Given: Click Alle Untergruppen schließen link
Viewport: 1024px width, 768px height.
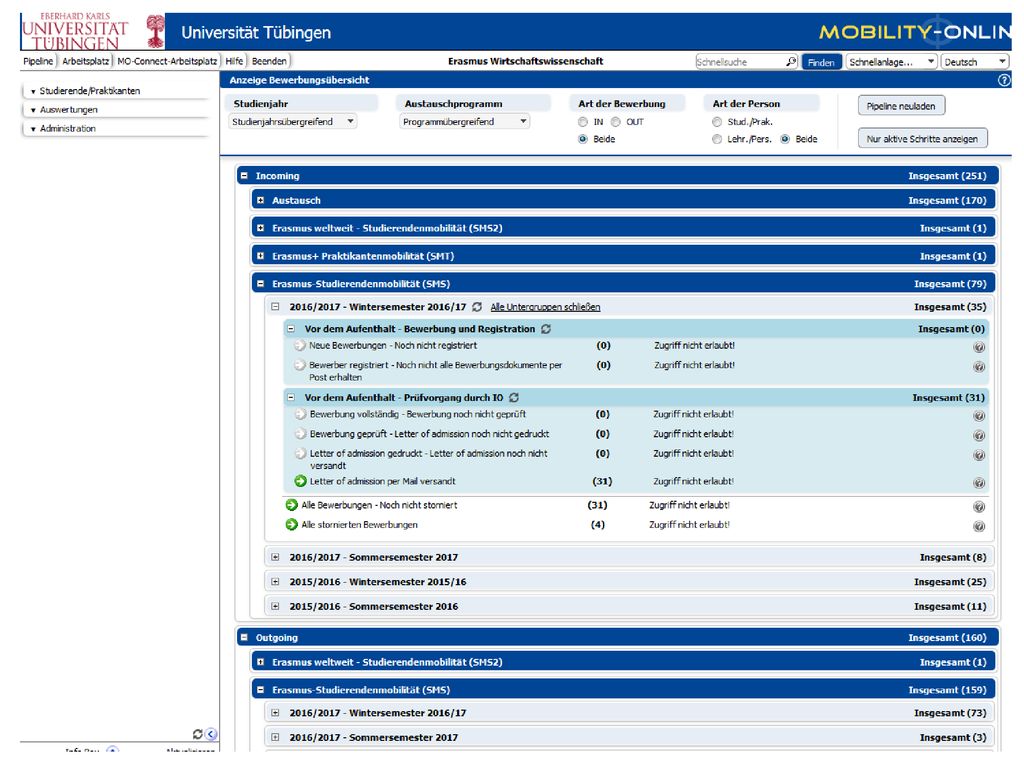Looking at the screenshot, I should click(x=545, y=307).
